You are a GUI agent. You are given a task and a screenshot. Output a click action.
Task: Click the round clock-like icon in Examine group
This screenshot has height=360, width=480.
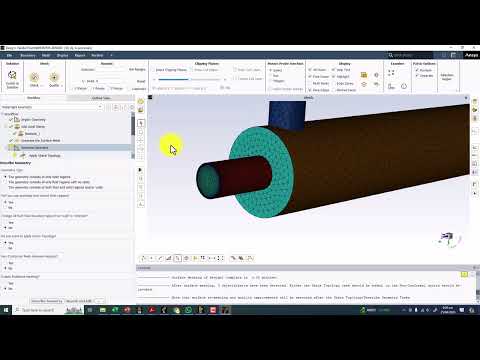404,86
